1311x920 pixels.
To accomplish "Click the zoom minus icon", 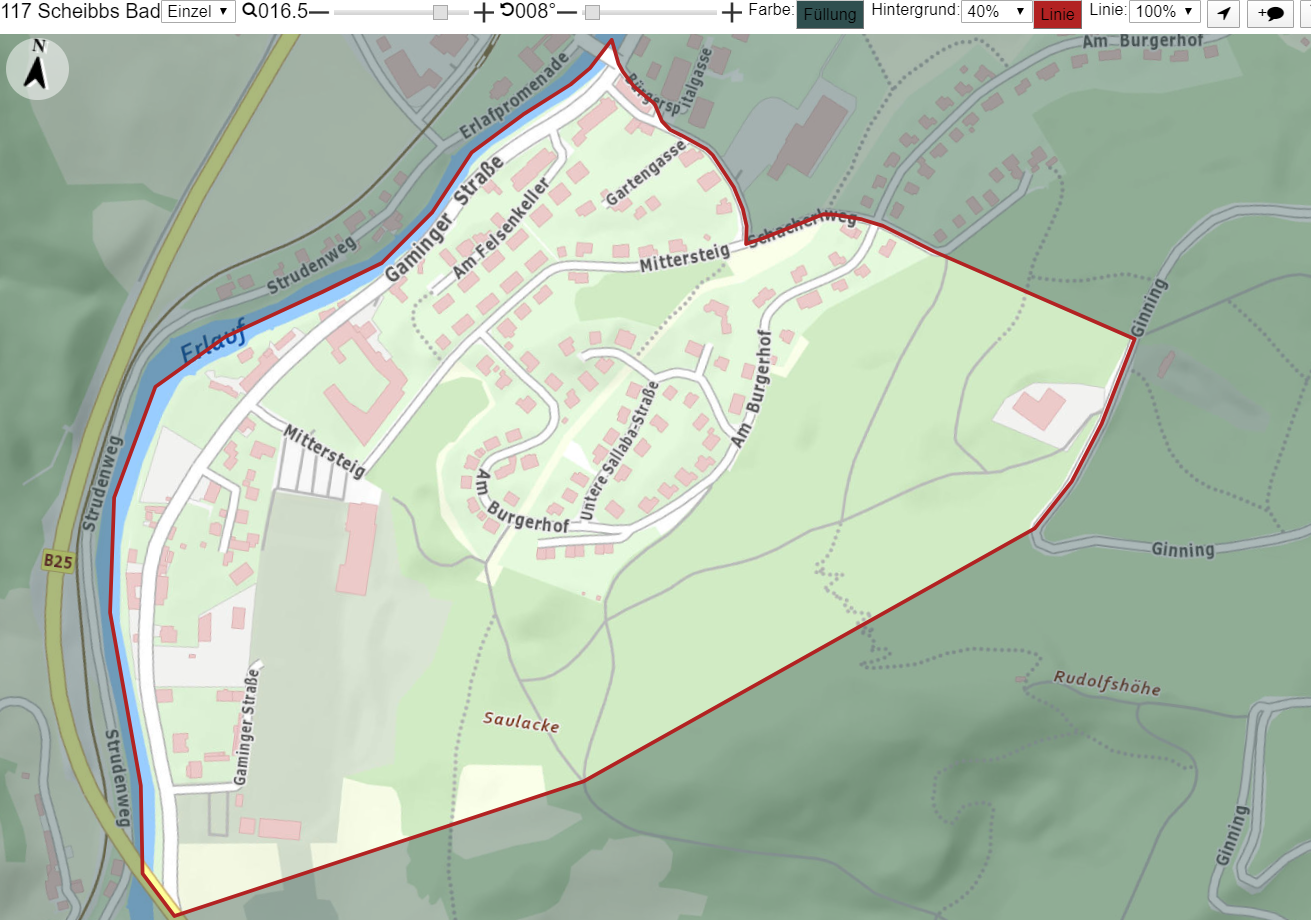I will (x=319, y=12).
